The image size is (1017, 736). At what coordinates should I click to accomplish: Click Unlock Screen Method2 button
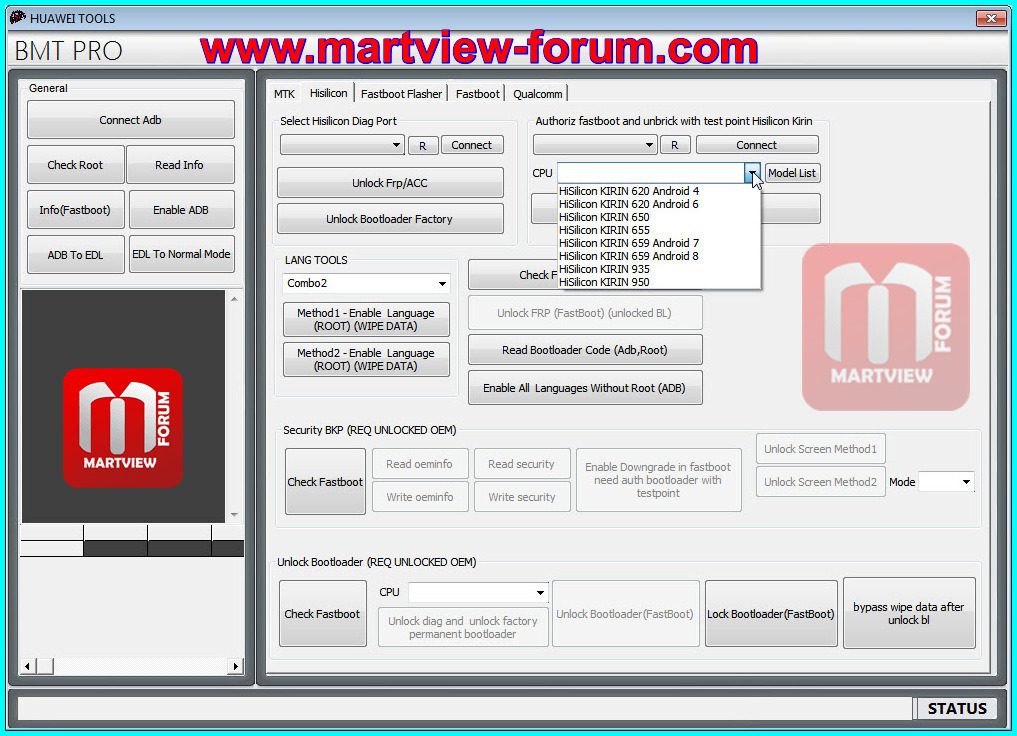[820, 482]
